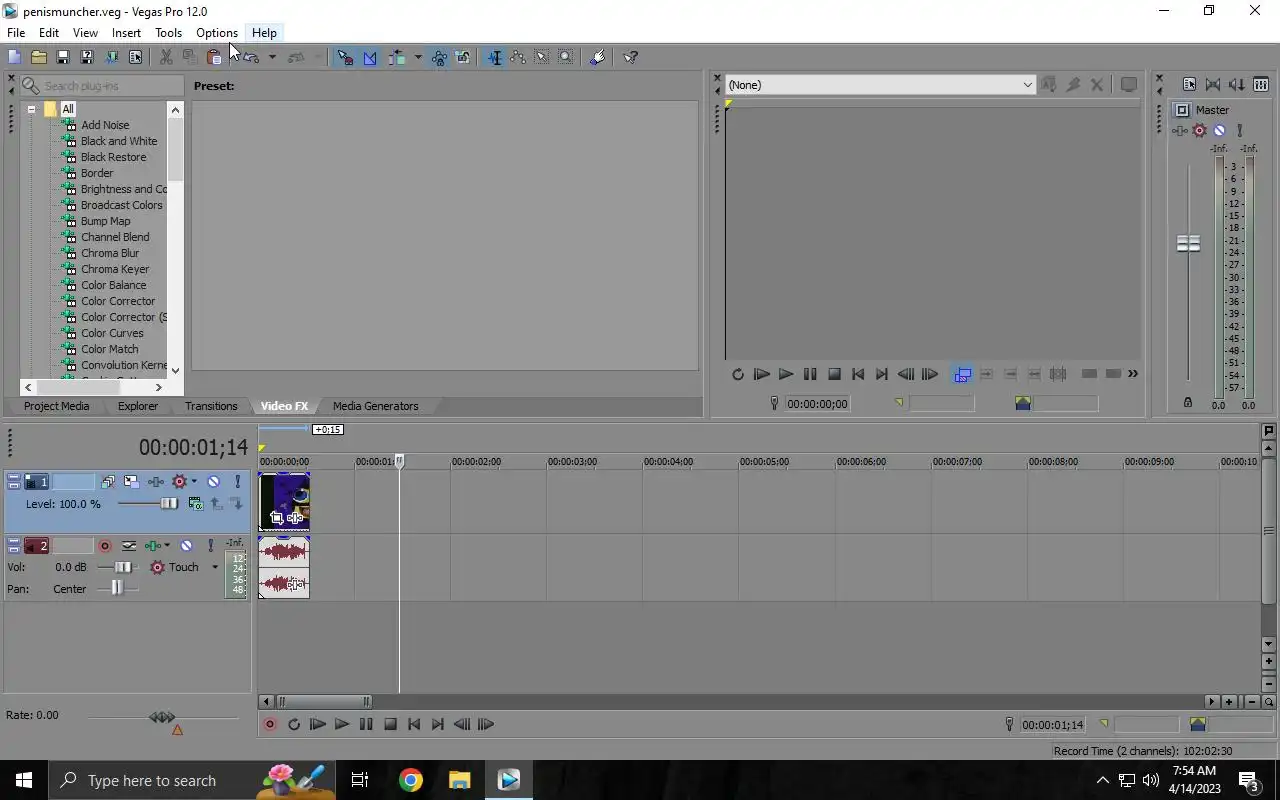
Task: Toggle lock fader channels on Master bus
Action: pos(1188,402)
